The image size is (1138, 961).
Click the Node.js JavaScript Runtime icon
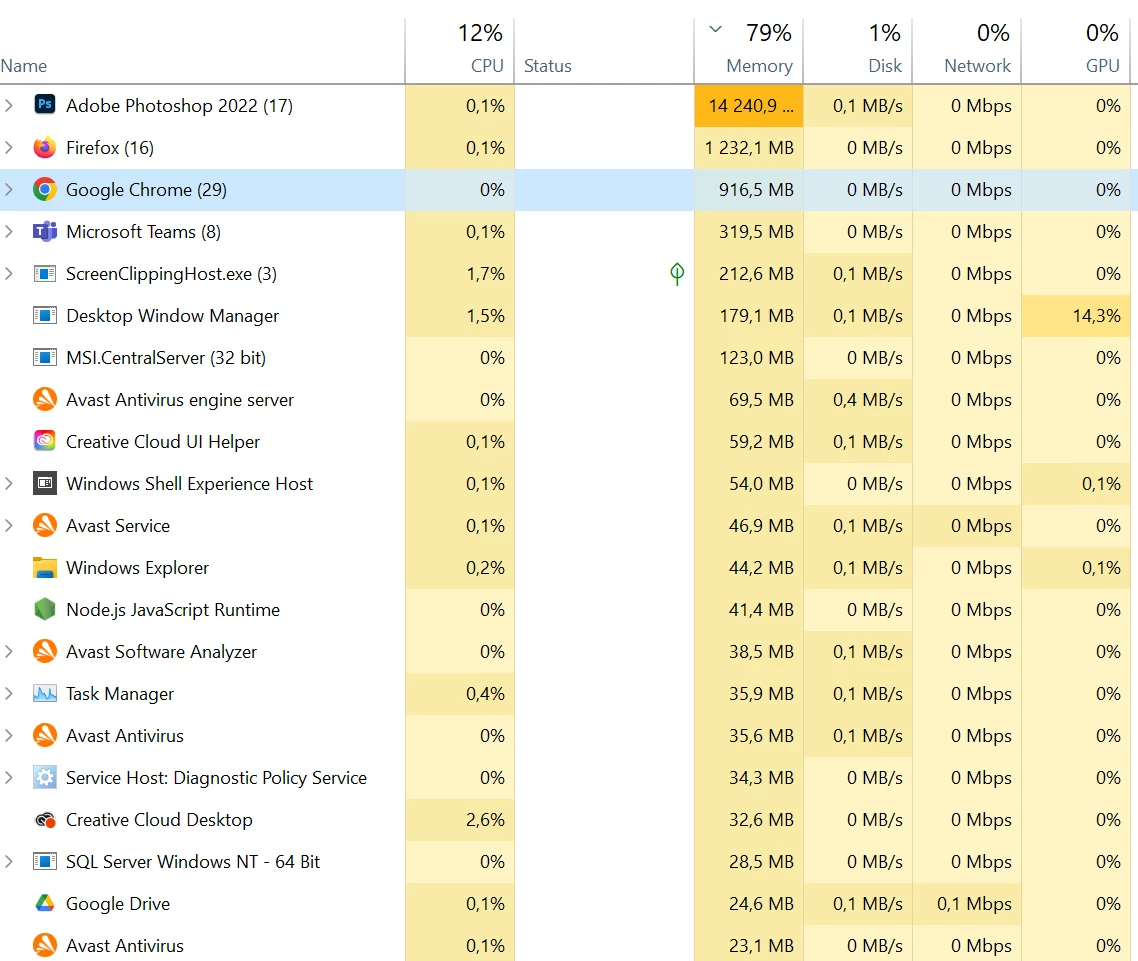(44, 610)
